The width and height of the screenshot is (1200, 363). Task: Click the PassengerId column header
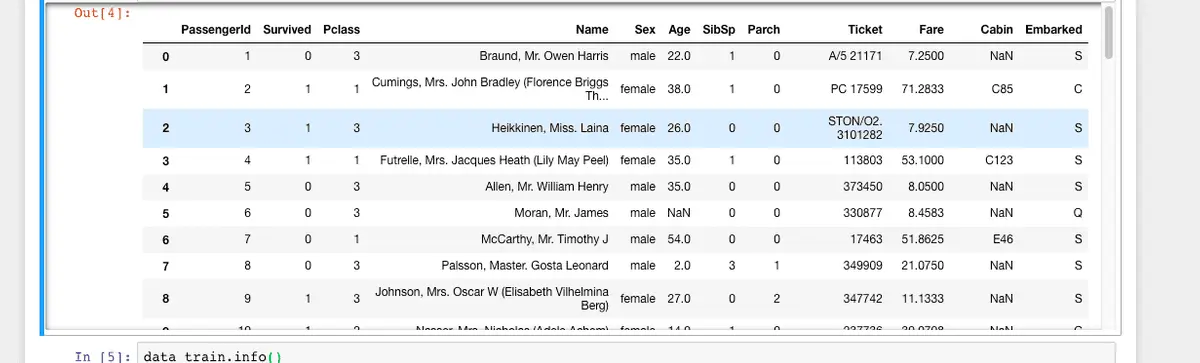219,30
